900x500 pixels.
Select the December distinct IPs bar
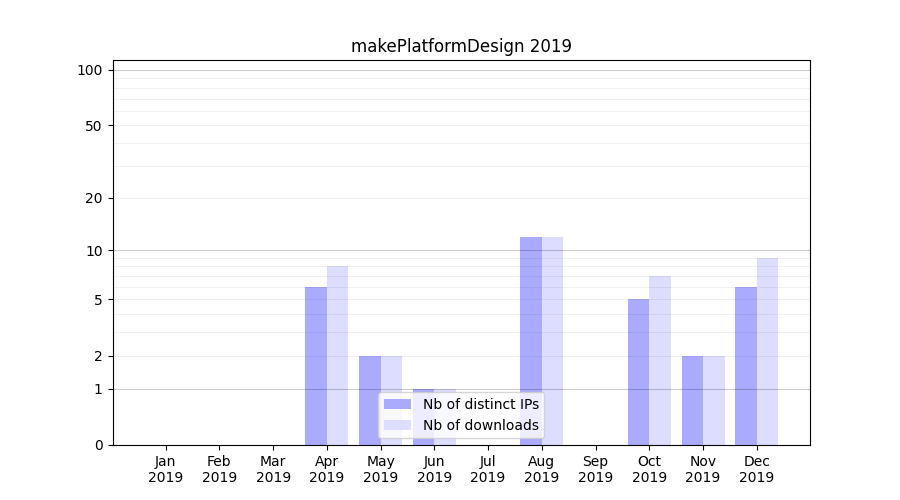[x=746, y=365]
